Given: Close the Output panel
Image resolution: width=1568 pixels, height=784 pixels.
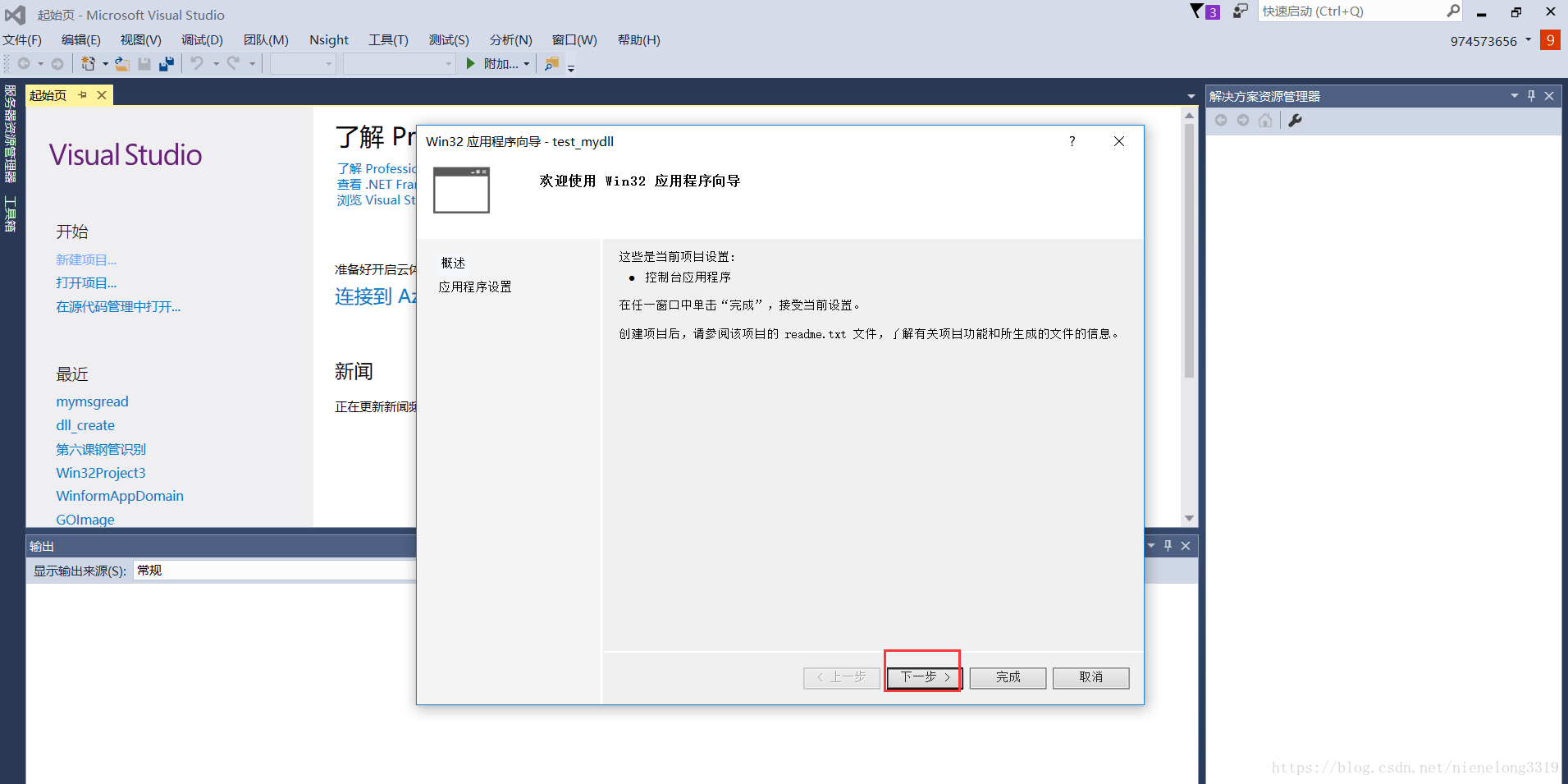Looking at the screenshot, I should point(1186,546).
